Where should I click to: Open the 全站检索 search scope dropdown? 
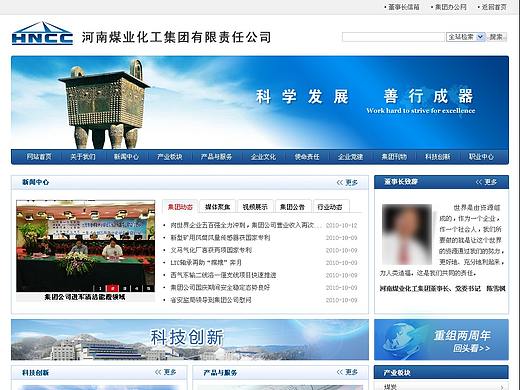pyautogui.click(x=465, y=37)
